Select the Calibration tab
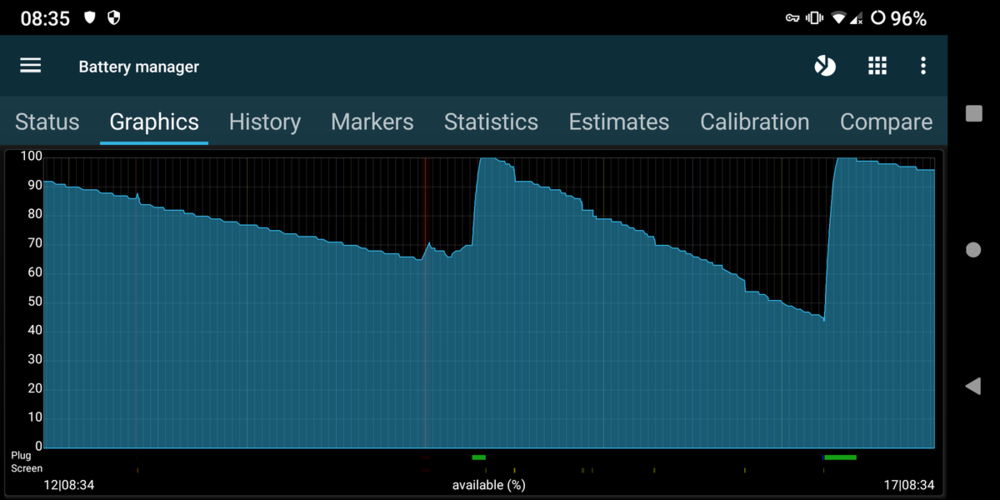Viewport: 1000px width, 500px height. [754, 122]
